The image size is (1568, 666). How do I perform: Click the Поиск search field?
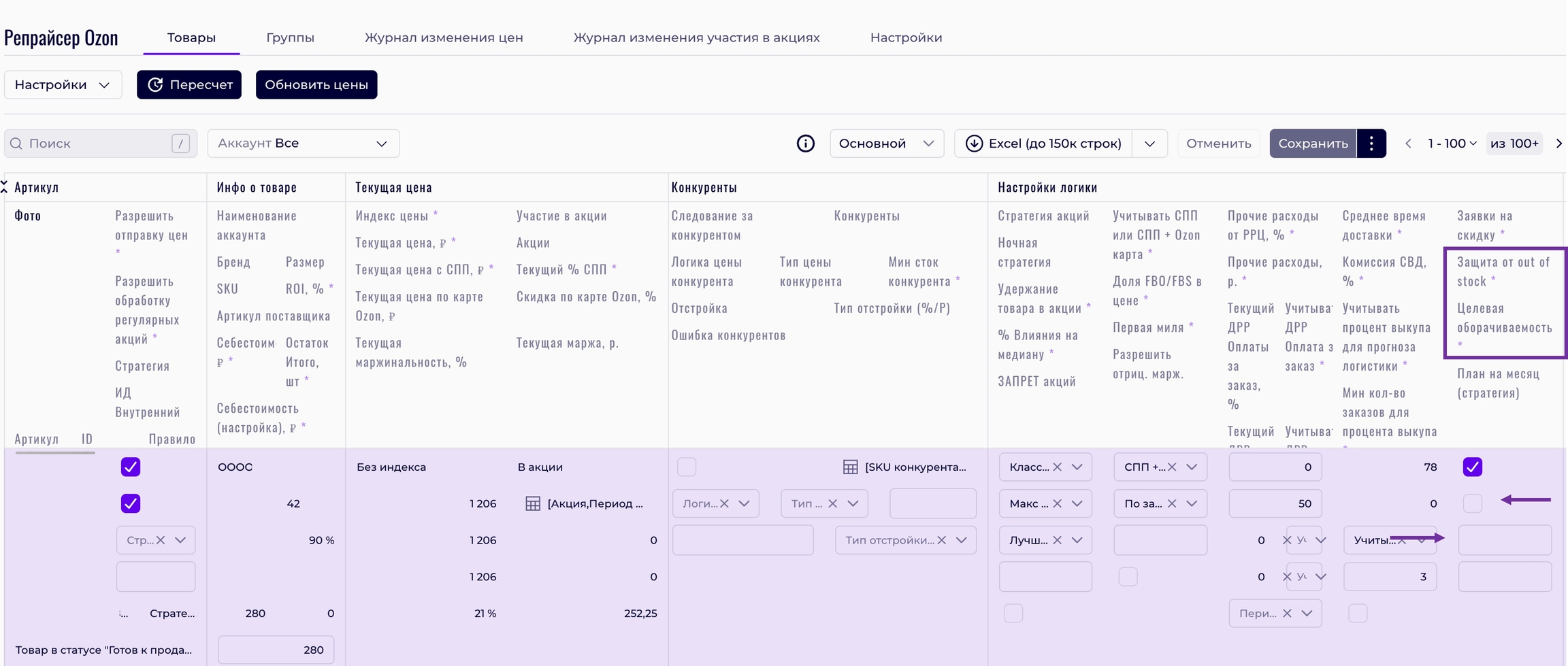tap(95, 144)
